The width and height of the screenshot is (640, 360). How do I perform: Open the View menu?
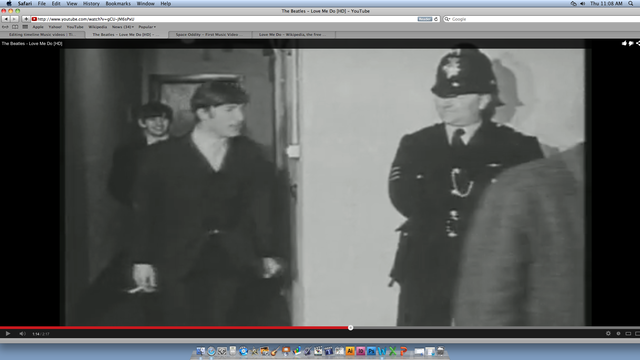(72, 4)
